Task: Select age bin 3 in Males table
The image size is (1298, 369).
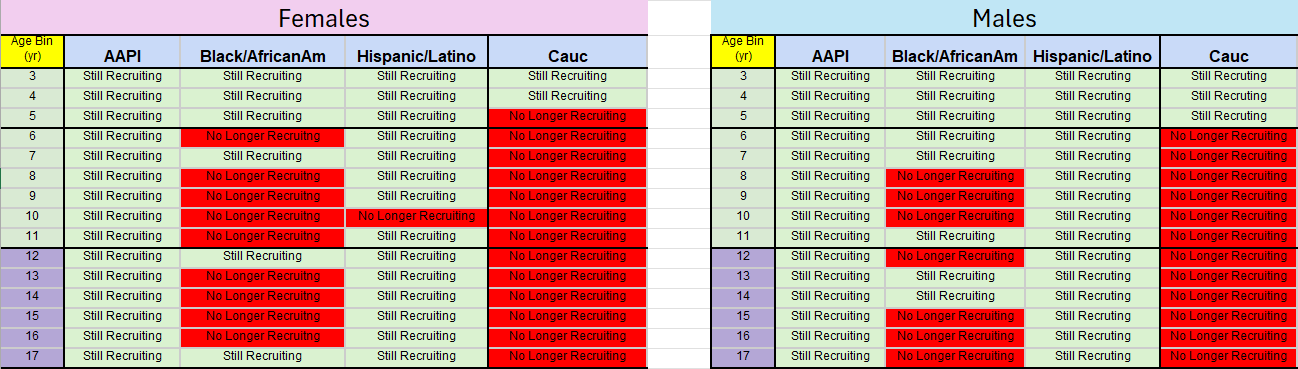Action: click(x=743, y=77)
